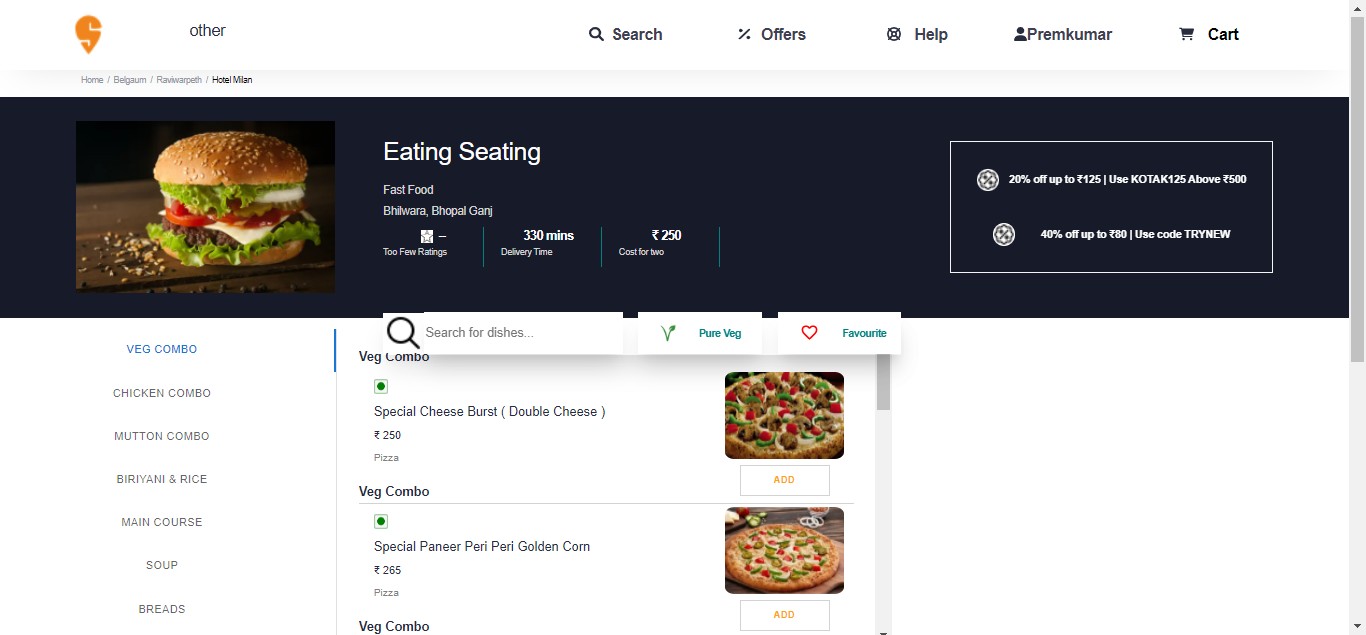This screenshot has height=635, width=1366.
Task: Click the veg indicator on Special Cheese Burst
Action: click(x=381, y=386)
